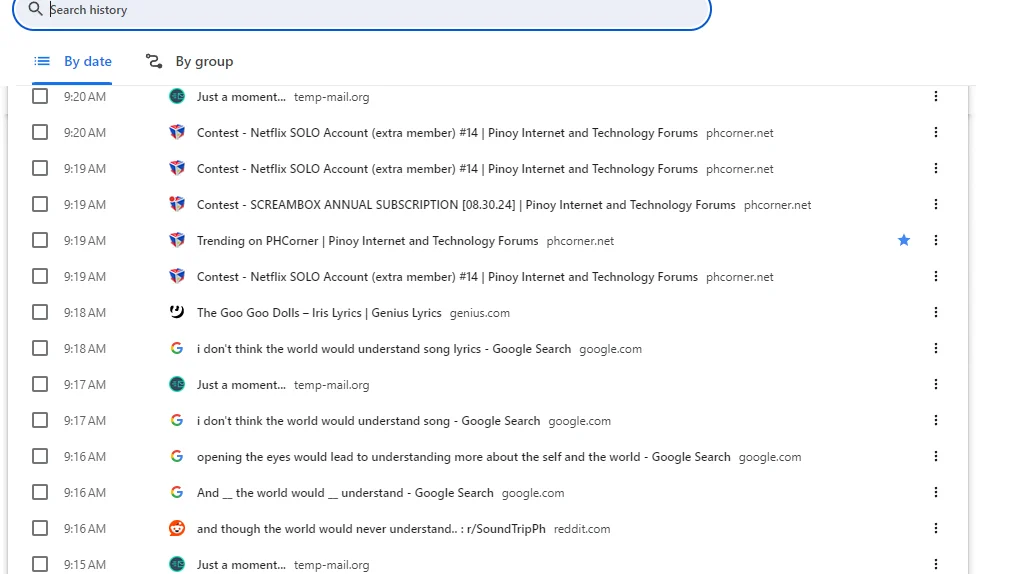
Task: Check the song lyrics Google Search entry checkbox
Action: 40,347
